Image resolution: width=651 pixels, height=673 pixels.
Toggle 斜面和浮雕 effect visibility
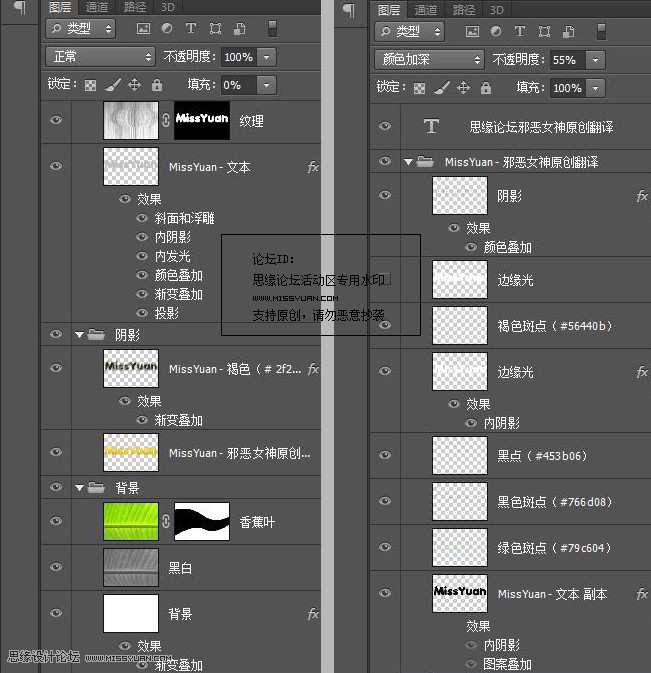coord(142,218)
